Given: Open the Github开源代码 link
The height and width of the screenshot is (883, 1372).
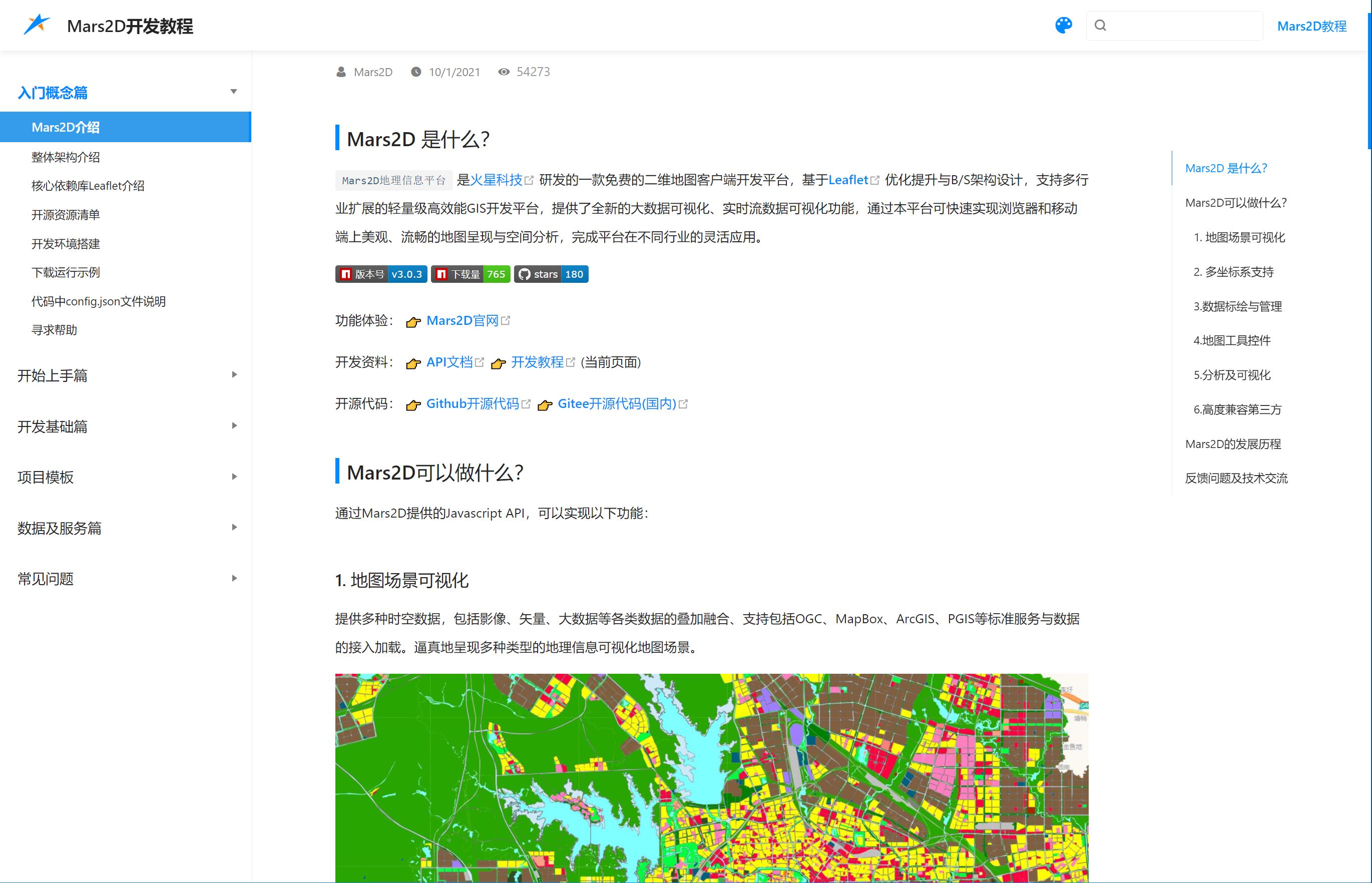Looking at the screenshot, I should pos(473,403).
